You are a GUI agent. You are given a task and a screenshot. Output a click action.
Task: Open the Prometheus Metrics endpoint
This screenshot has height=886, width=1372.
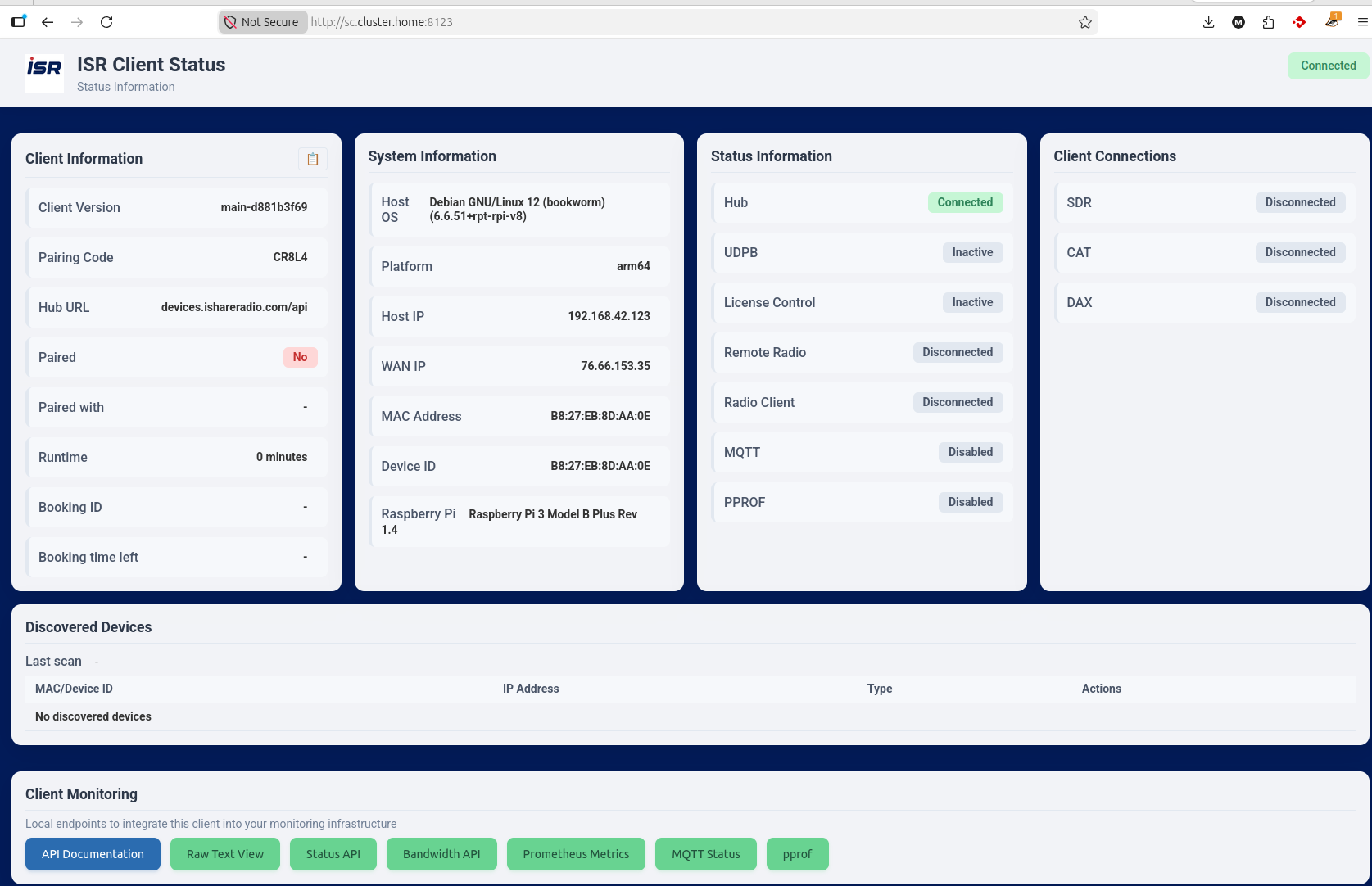coord(576,854)
